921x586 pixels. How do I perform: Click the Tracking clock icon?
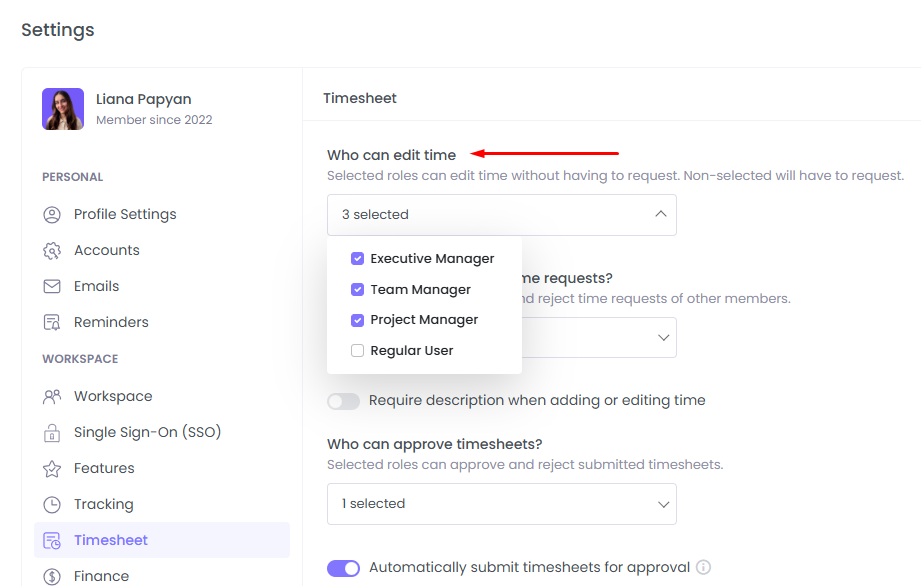click(x=52, y=505)
